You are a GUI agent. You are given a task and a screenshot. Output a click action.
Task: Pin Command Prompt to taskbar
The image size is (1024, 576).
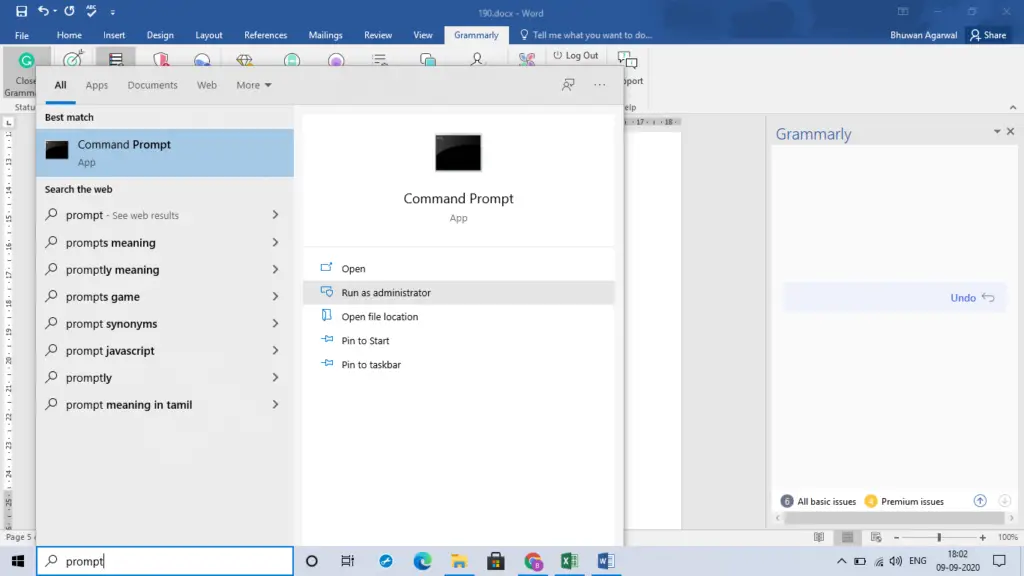[458, 364]
